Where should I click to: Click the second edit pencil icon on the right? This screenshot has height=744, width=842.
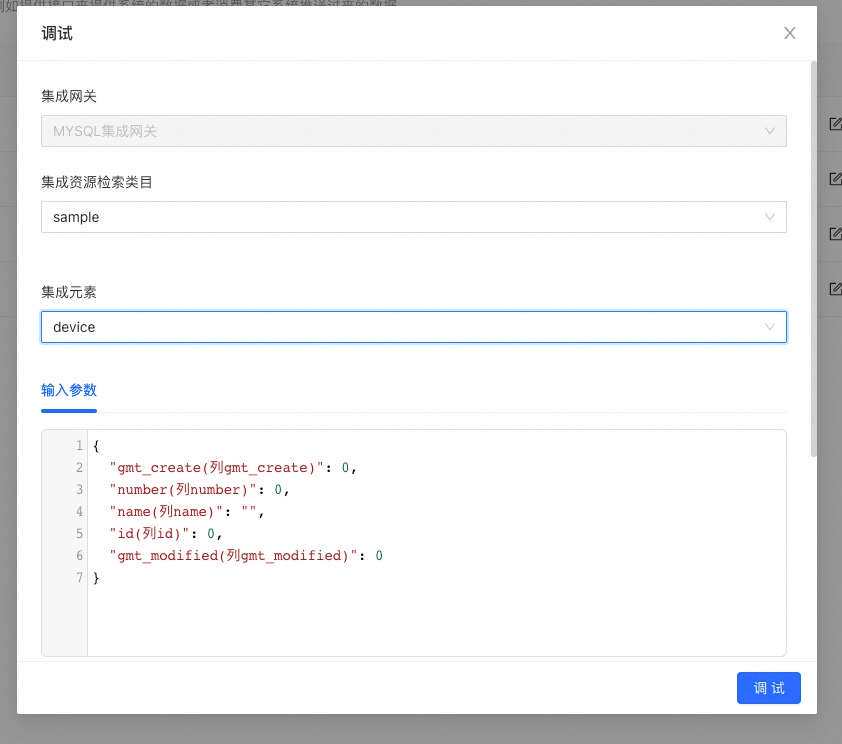coord(835,178)
